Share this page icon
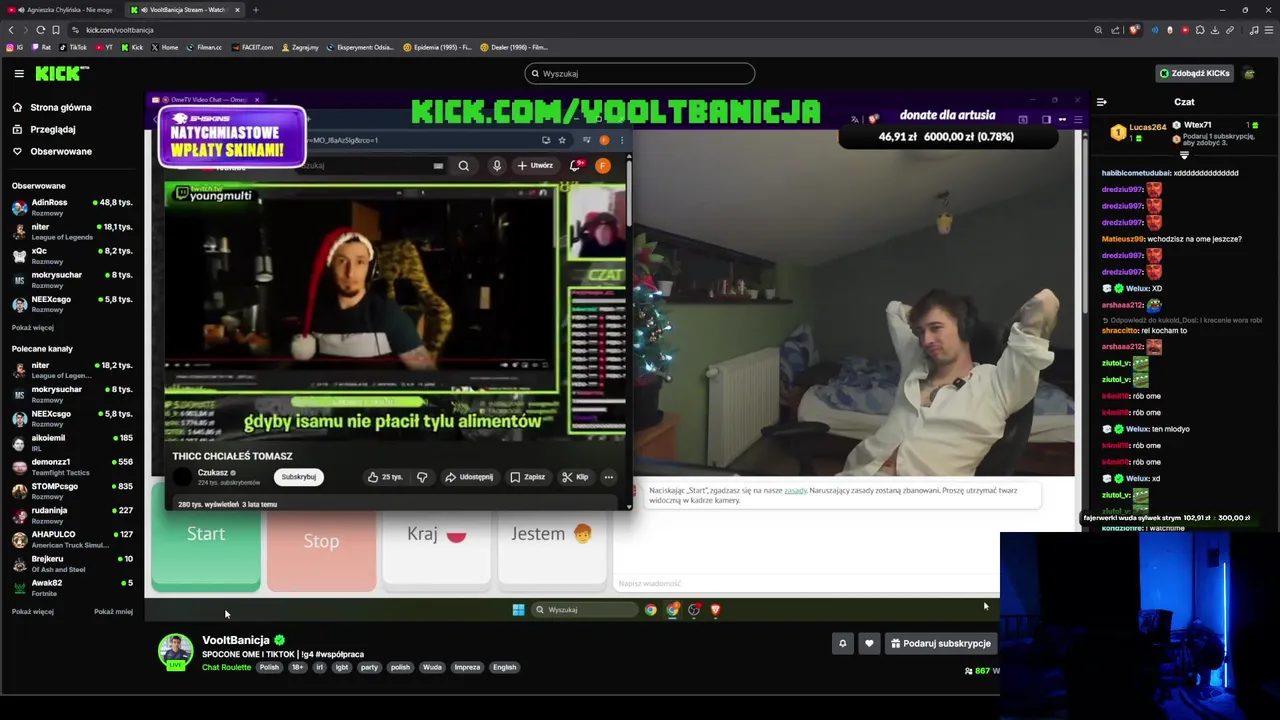This screenshot has height=720, width=1280. pos(1116,30)
